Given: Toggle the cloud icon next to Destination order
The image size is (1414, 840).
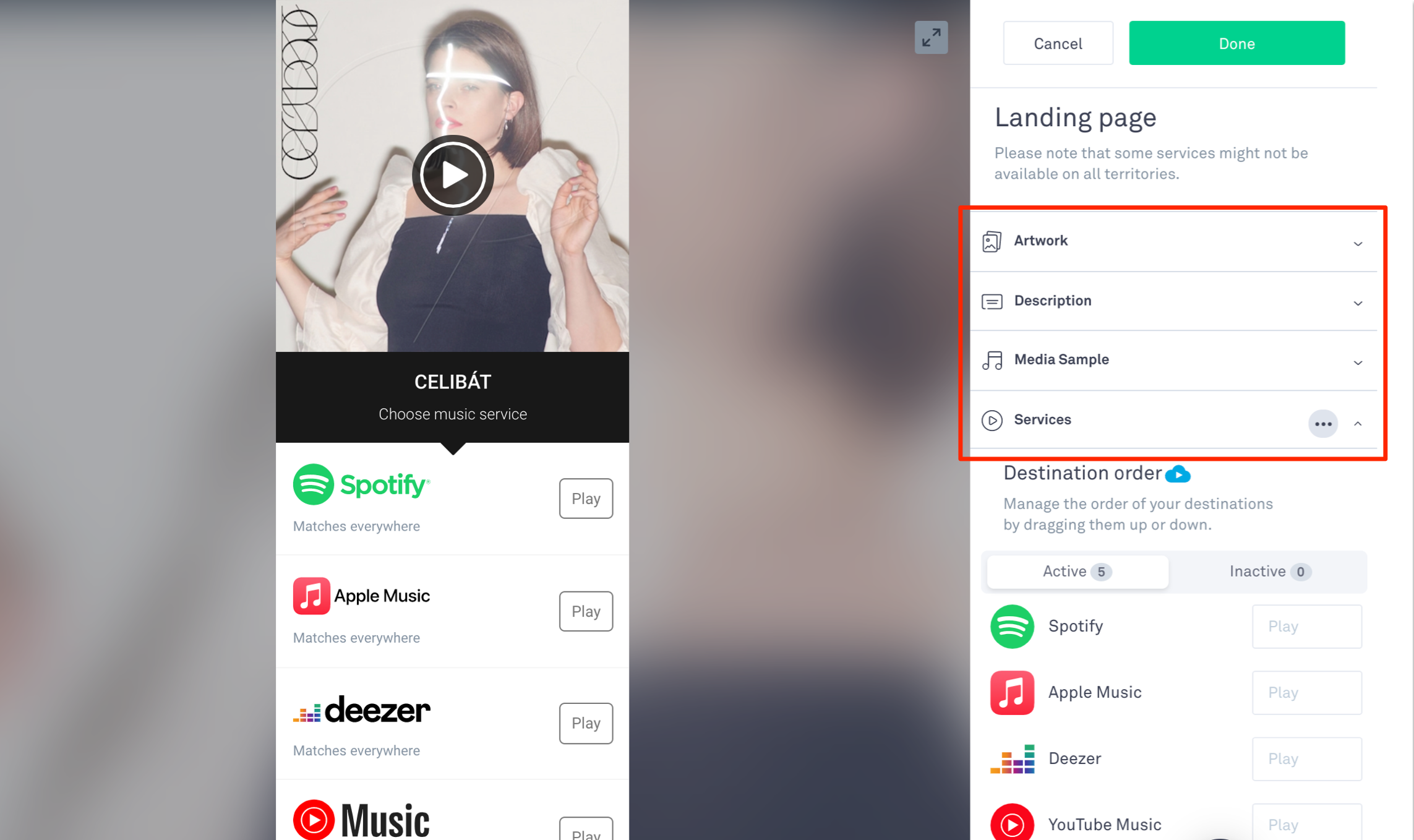Looking at the screenshot, I should (1178, 474).
